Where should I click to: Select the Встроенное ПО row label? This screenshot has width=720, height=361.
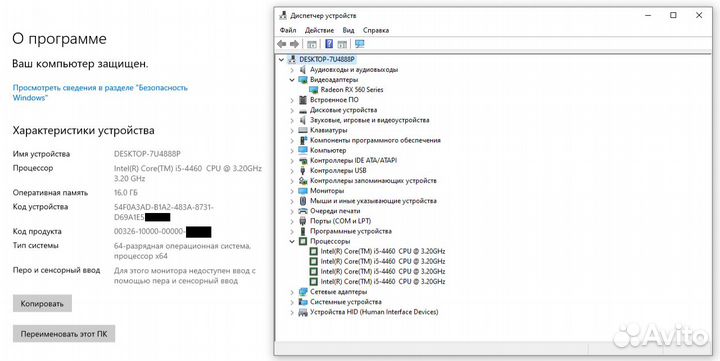pos(334,100)
